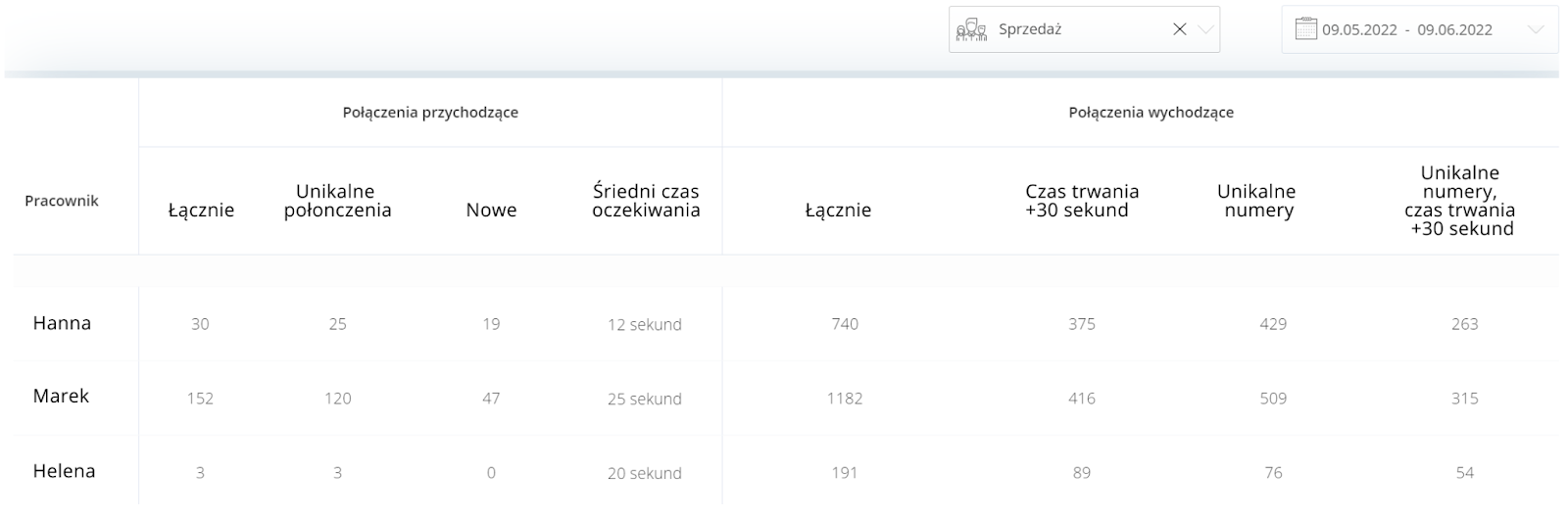Image resolution: width=1568 pixels, height=518 pixels.
Task: Open employee Helena's row
Action: (65, 471)
